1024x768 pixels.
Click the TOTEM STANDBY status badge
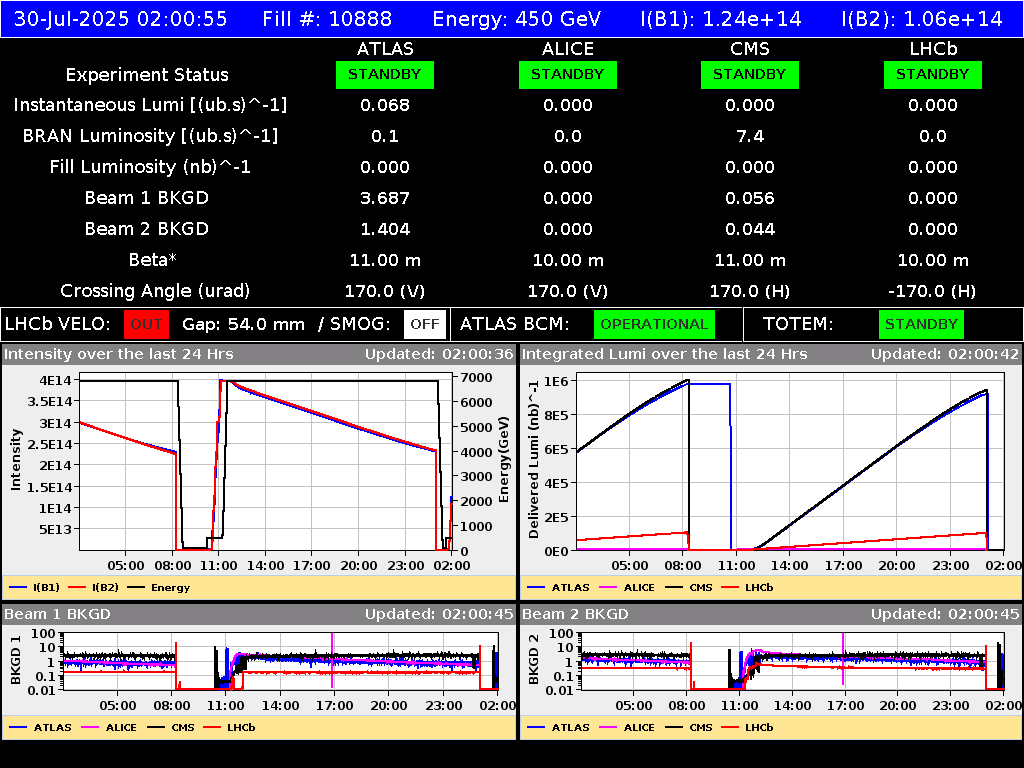[921, 325]
